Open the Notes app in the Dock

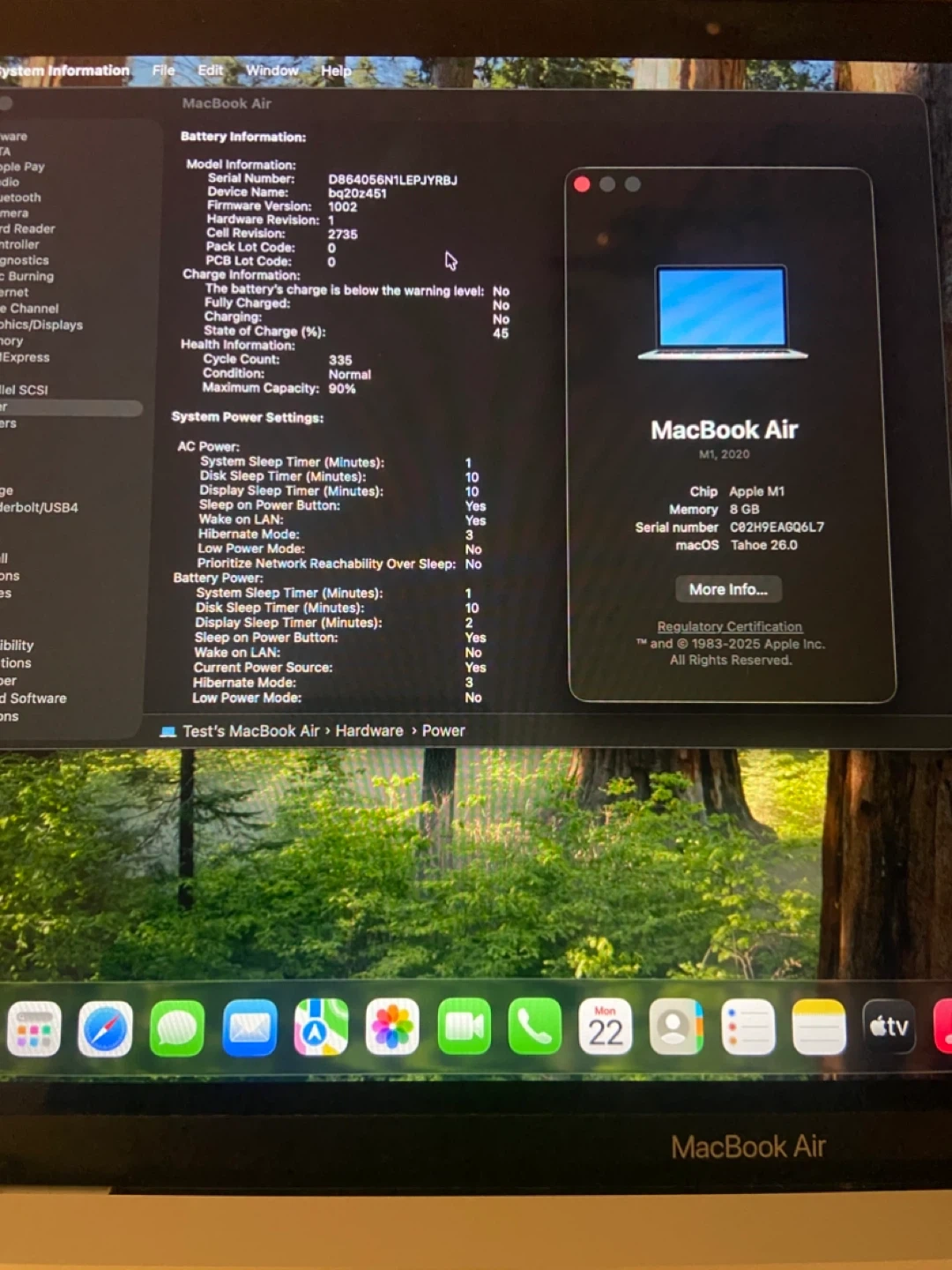click(x=819, y=1027)
